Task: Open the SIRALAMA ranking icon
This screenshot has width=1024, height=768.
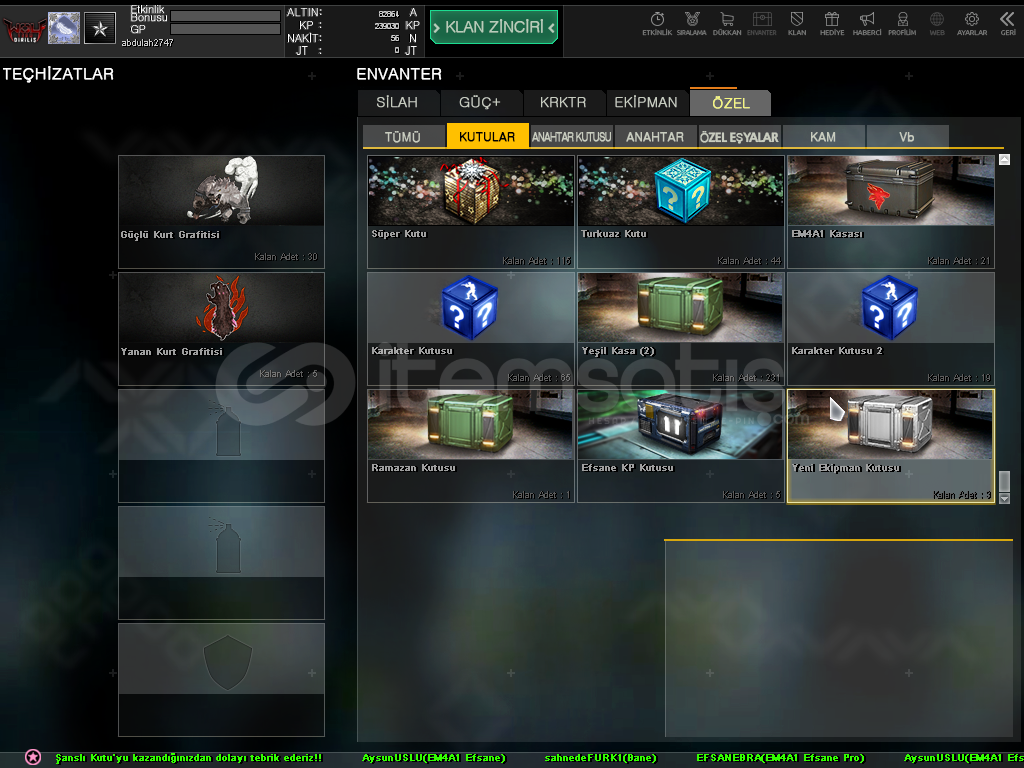Action: click(692, 24)
